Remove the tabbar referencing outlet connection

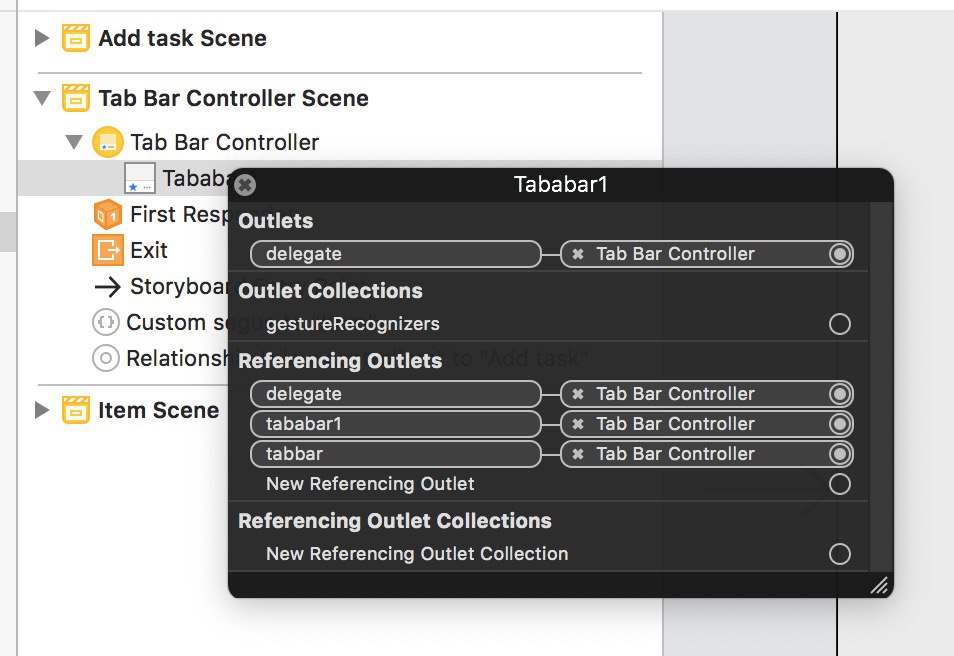click(x=578, y=454)
